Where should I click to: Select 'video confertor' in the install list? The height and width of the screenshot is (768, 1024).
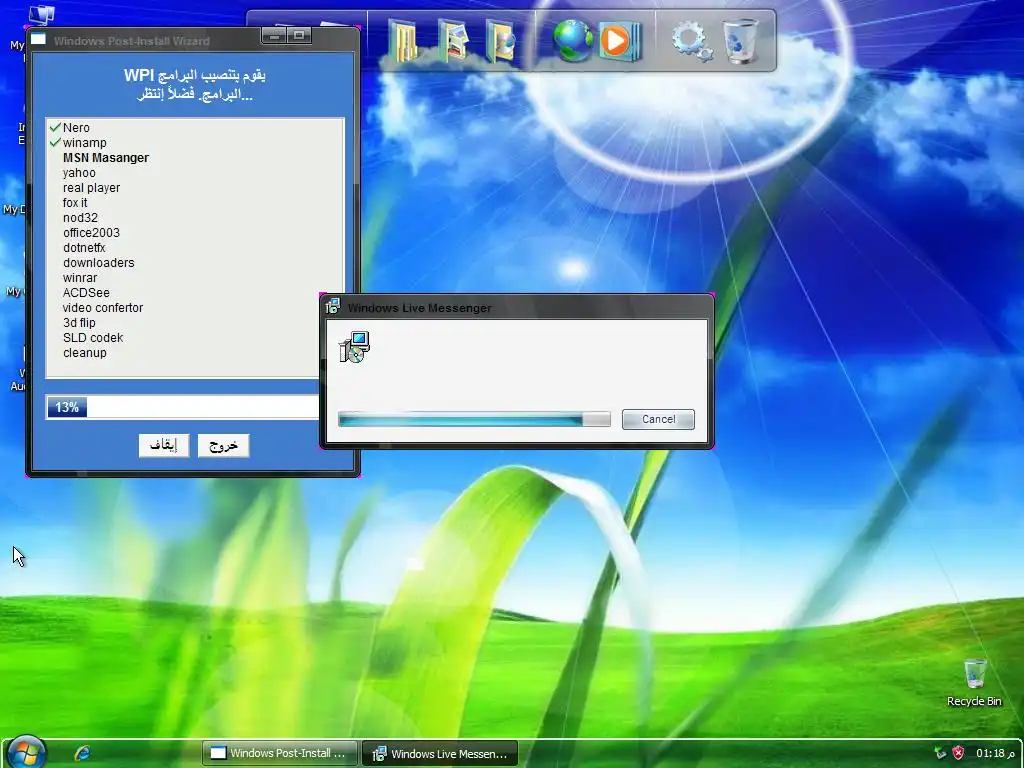pyautogui.click(x=103, y=308)
